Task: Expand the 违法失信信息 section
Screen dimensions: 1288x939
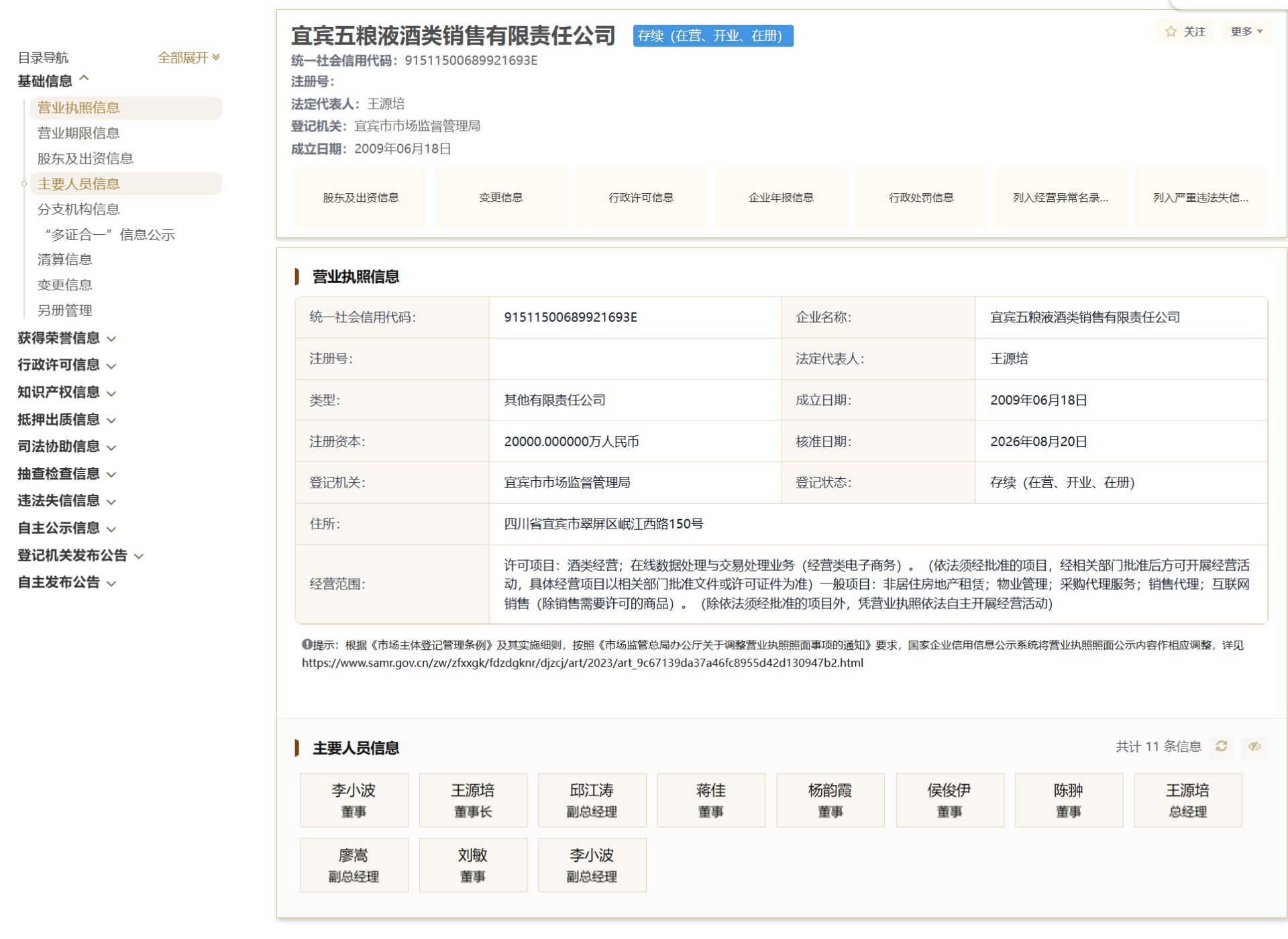Action: point(67,501)
